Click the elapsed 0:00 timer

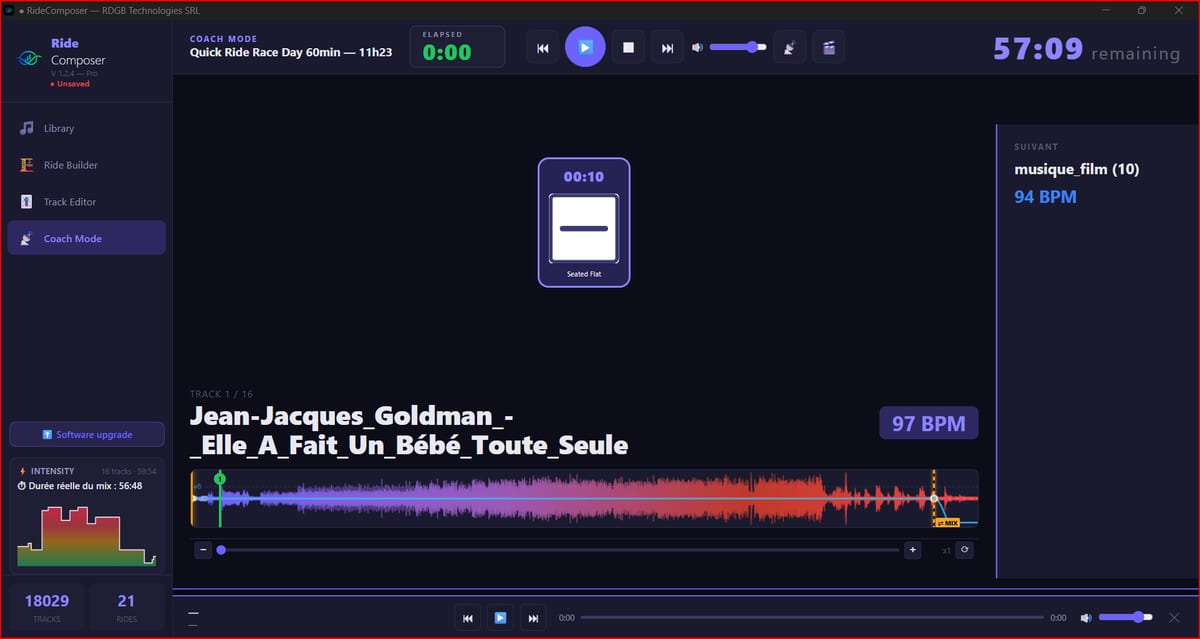pyautogui.click(x=446, y=53)
